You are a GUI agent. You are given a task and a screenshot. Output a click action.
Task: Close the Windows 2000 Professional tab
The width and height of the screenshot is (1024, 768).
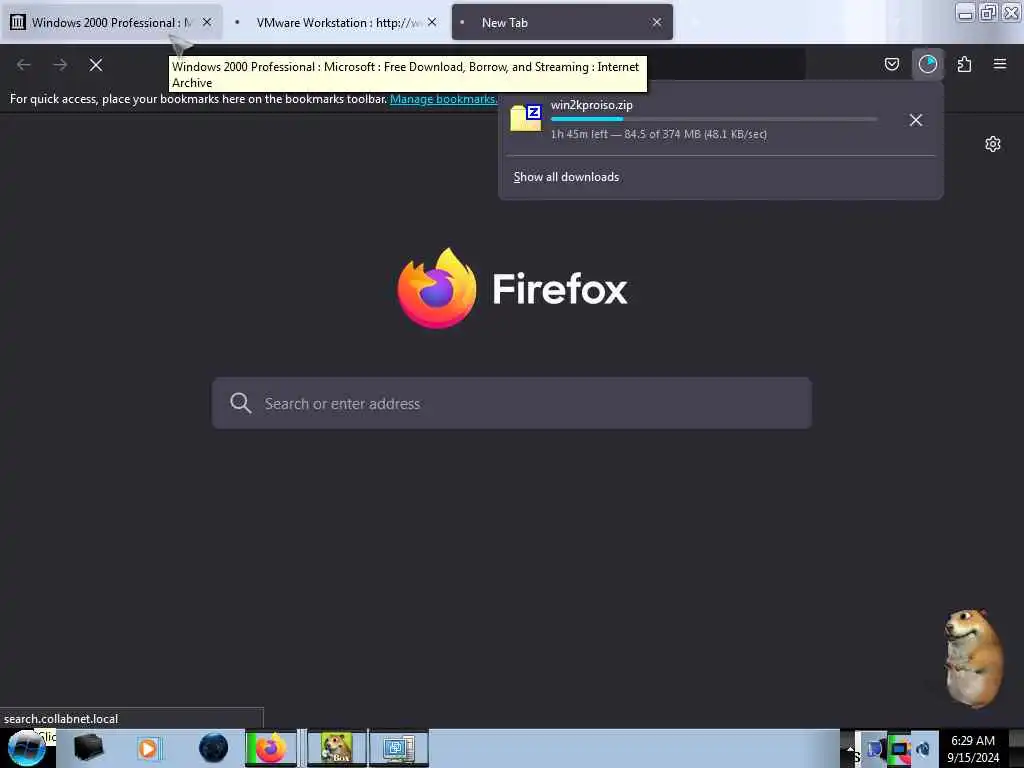point(207,22)
